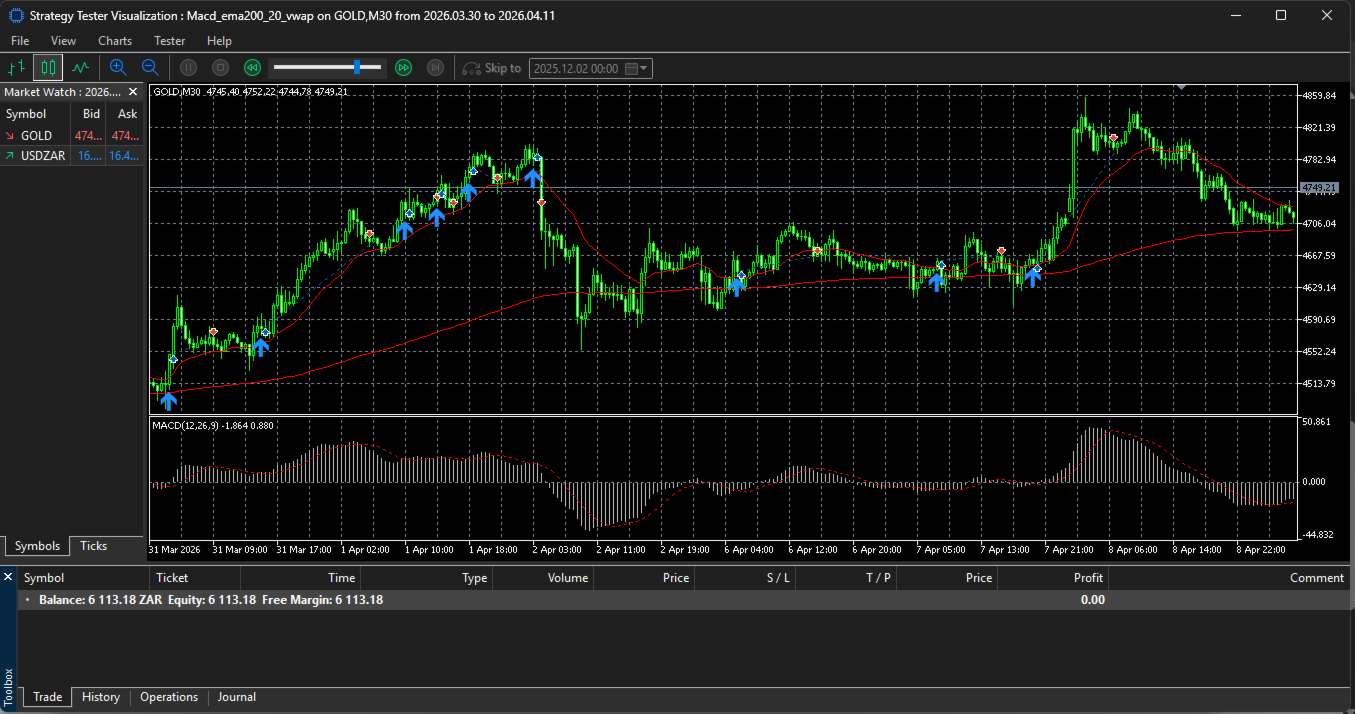The height and width of the screenshot is (714, 1355).
Task: Zoom out of the chart
Action: coord(150,68)
